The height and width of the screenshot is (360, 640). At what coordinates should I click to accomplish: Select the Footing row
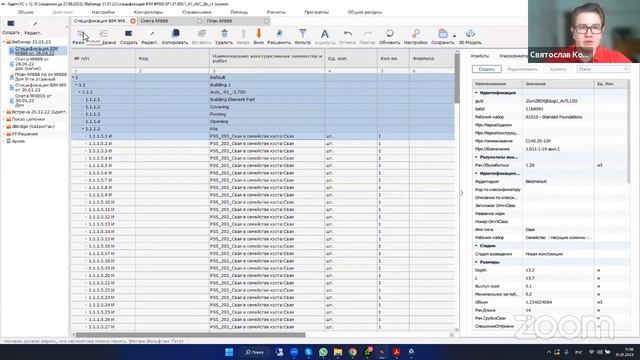263,114
